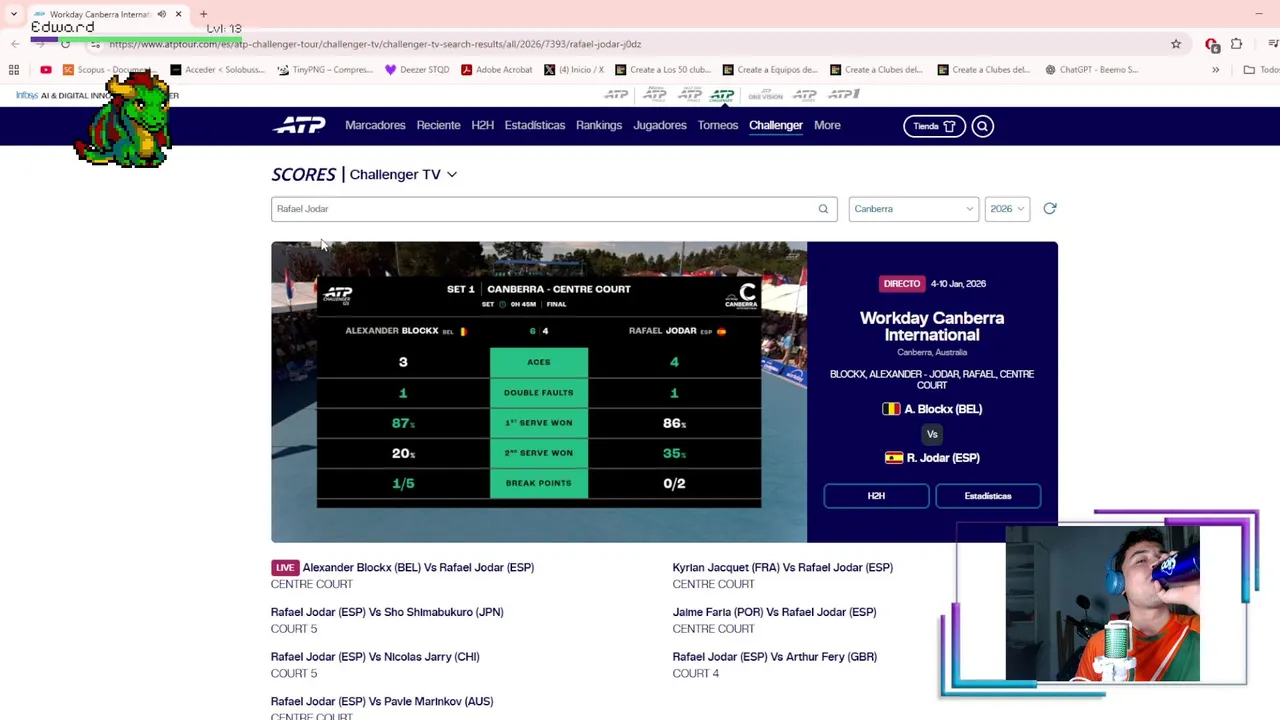Open YouTube bookmark icon
The image size is (1280, 720).
click(x=46, y=70)
